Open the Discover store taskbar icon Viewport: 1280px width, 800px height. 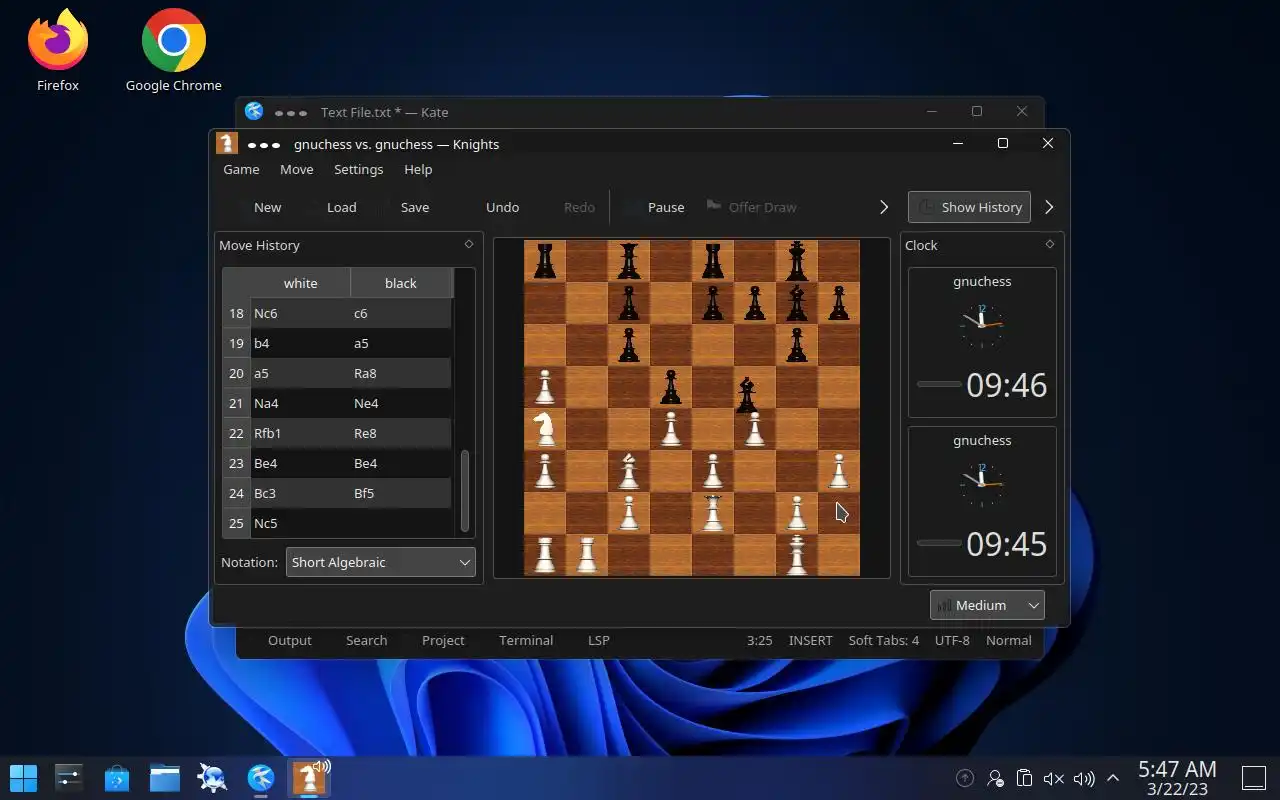[x=117, y=777]
